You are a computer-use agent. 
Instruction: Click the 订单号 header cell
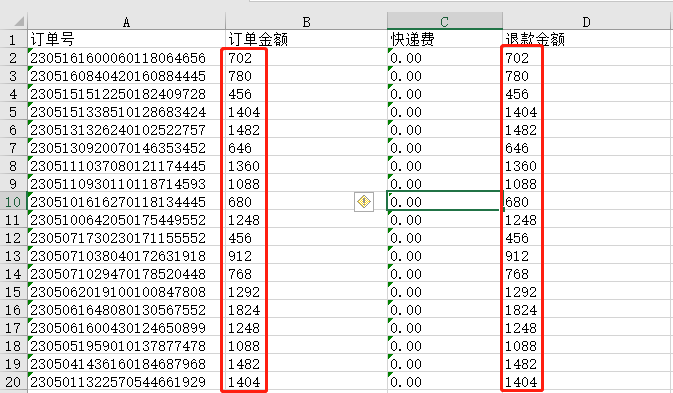pos(126,39)
